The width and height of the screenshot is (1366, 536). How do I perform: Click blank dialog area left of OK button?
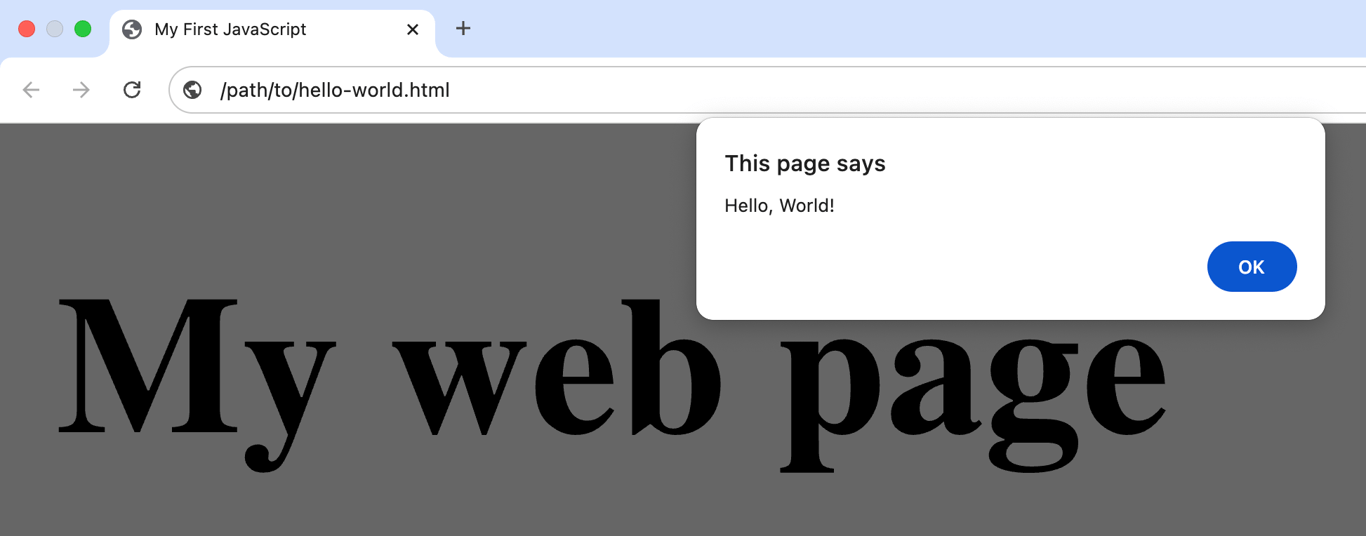point(950,267)
